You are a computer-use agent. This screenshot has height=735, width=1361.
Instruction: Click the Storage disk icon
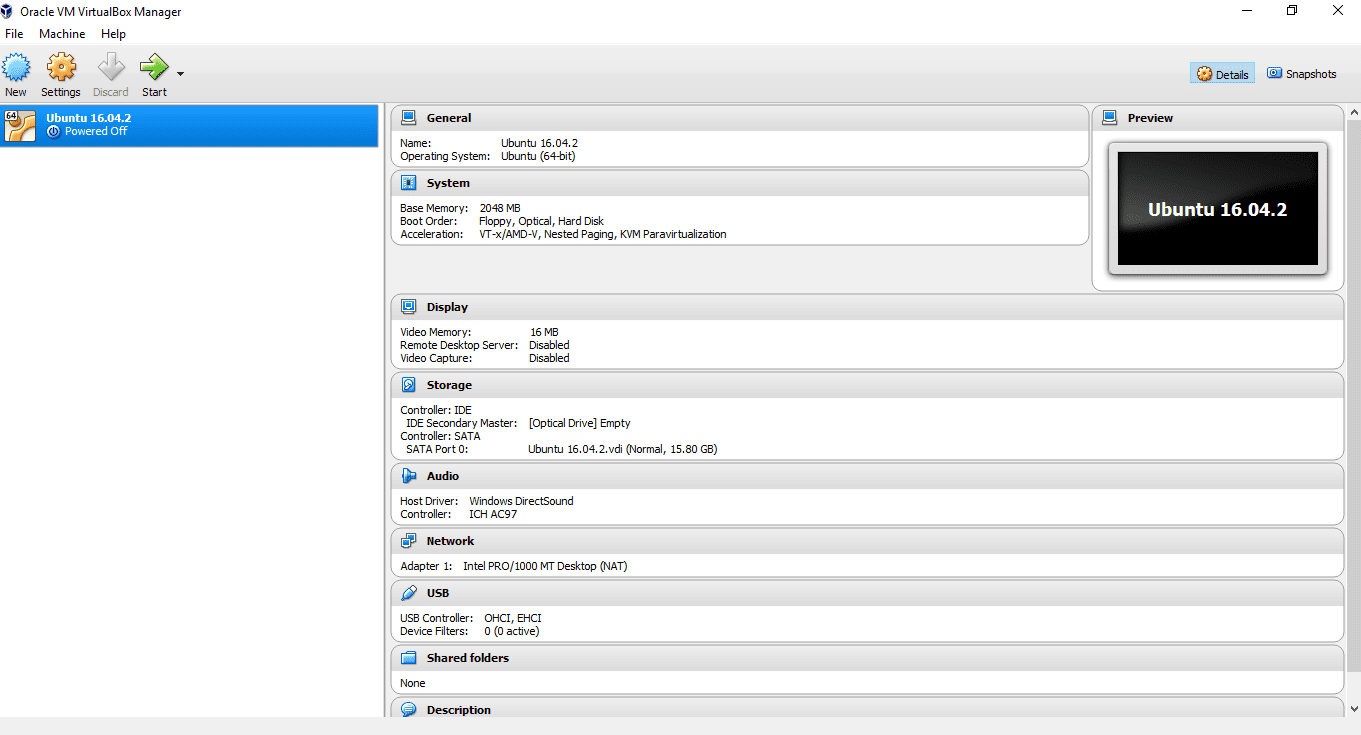(x=408, y=385)
